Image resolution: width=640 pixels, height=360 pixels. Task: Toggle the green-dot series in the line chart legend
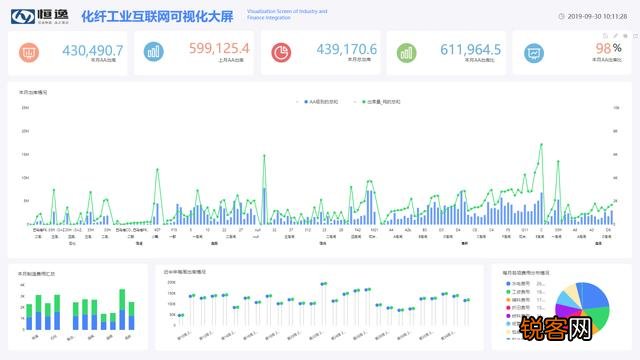tap(381, 102)
